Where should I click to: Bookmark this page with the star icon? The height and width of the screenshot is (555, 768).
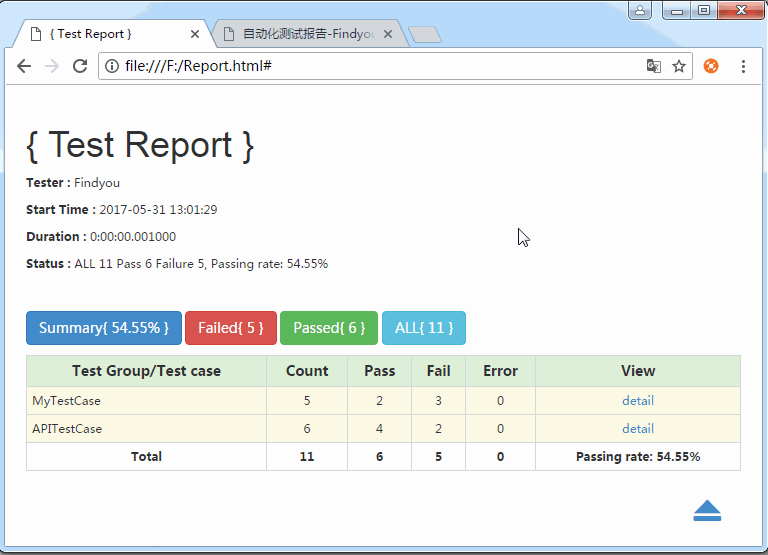tap(679, 66)
